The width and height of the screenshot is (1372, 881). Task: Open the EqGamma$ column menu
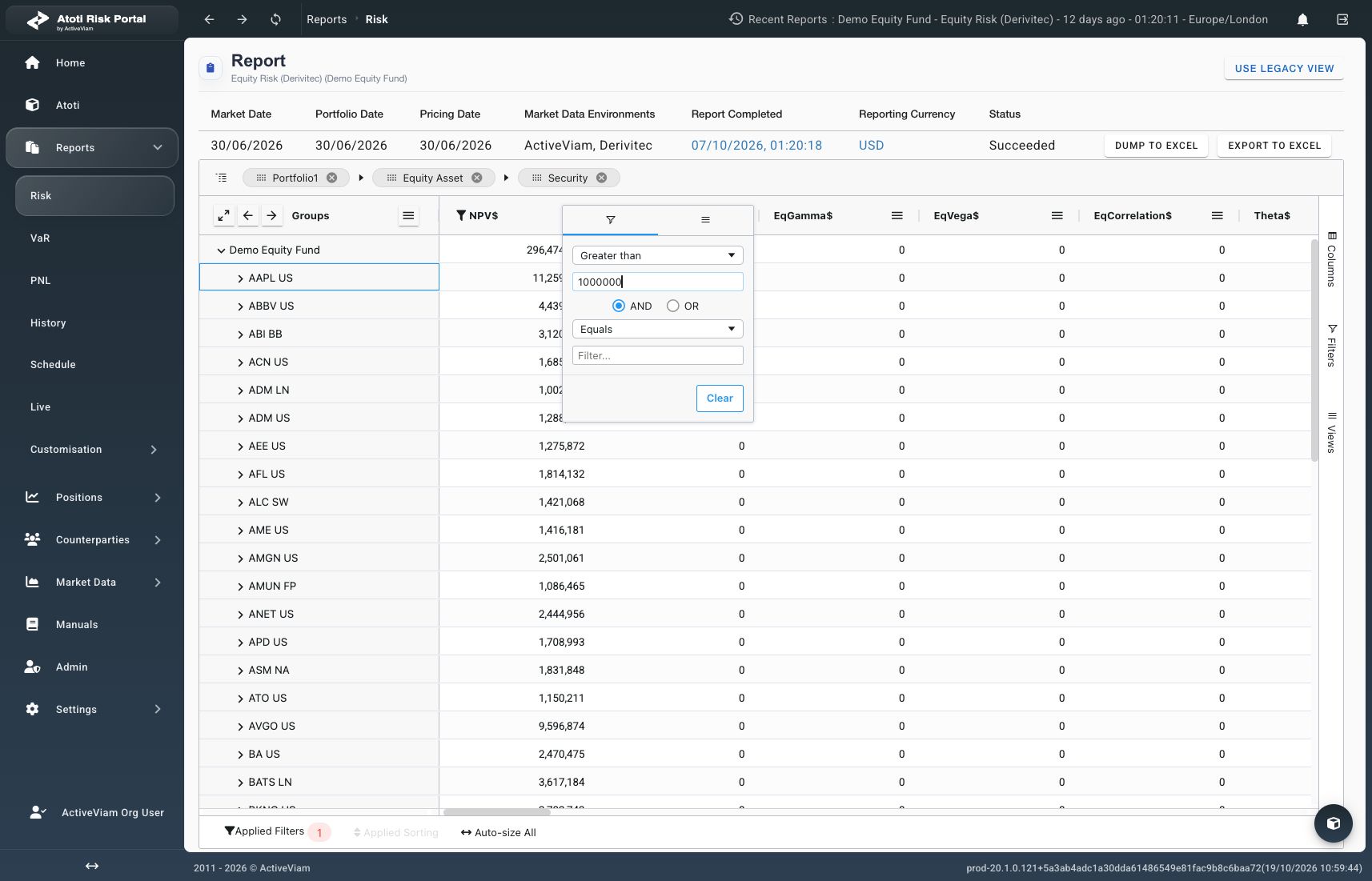coord(897,215)
